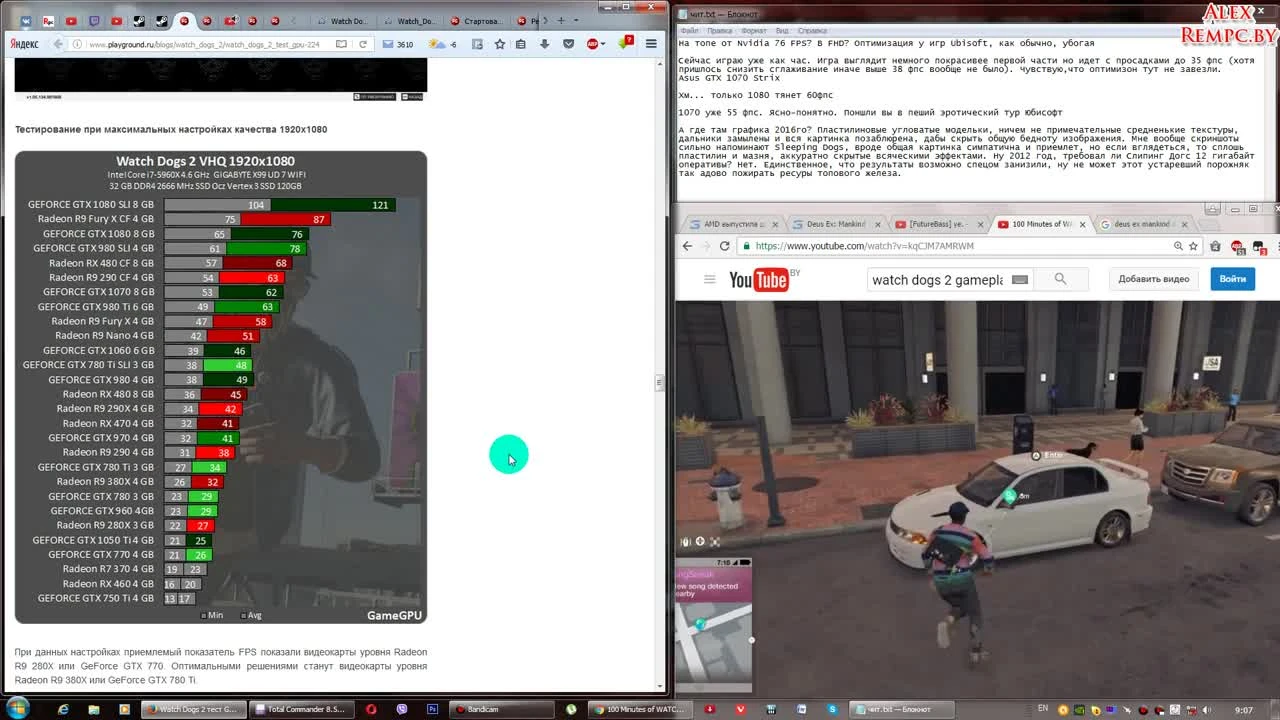This screenshot has height=720, width=1280.
Task: Open the weather widget in the Firefox toolbar
Action: point(441,44)
